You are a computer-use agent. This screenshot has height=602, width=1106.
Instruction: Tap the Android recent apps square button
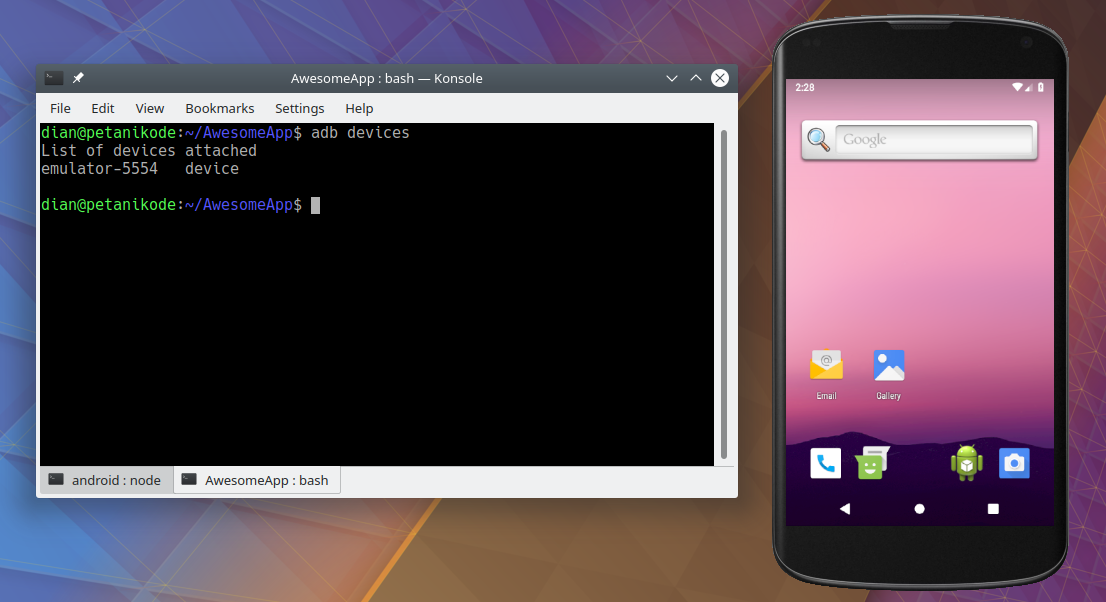coord(993,509)
